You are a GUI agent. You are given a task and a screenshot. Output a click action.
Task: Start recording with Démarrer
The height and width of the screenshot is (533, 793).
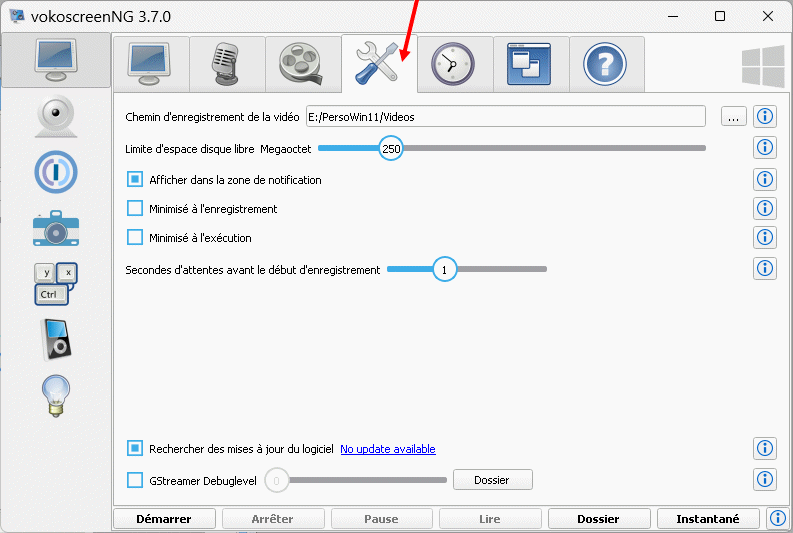(x=164, y=519)
